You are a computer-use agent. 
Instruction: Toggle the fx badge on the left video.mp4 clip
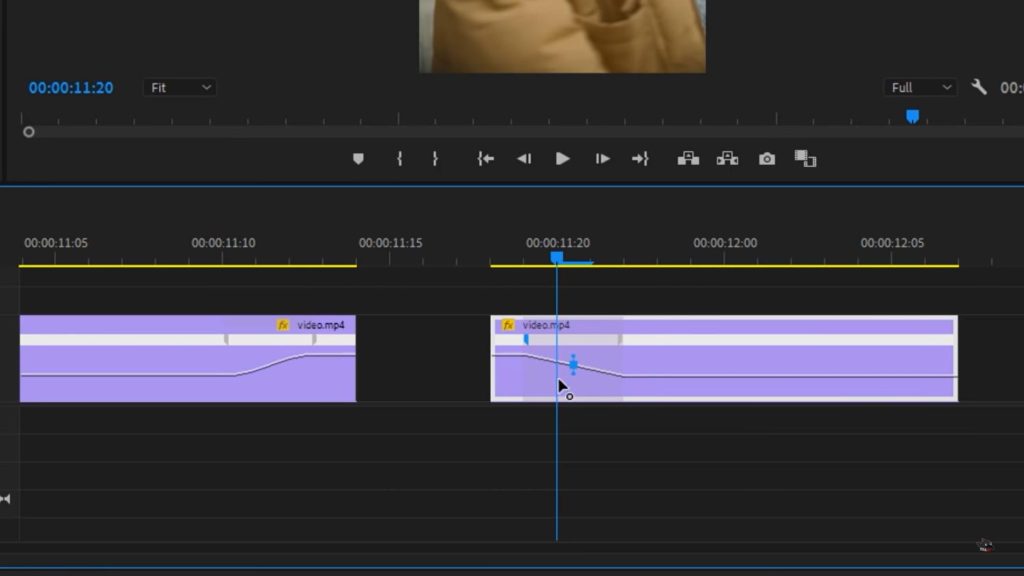(x=284, y=325)
